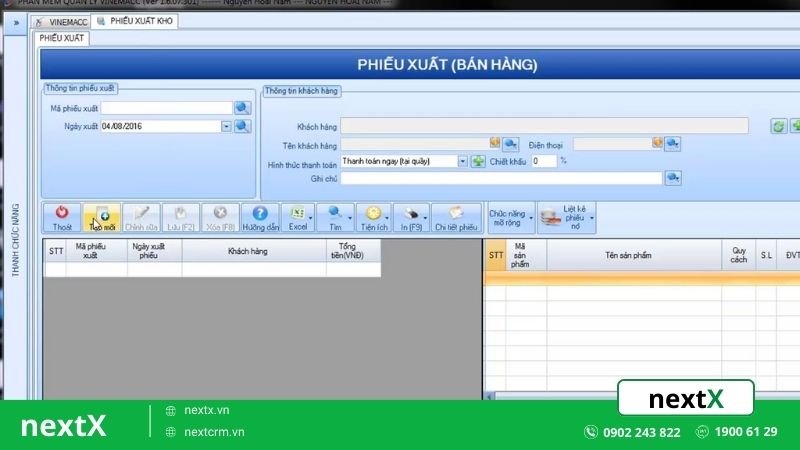Click the Ngày xuất phiếu column header
This screenshot has height=450, width=800.
155,251
